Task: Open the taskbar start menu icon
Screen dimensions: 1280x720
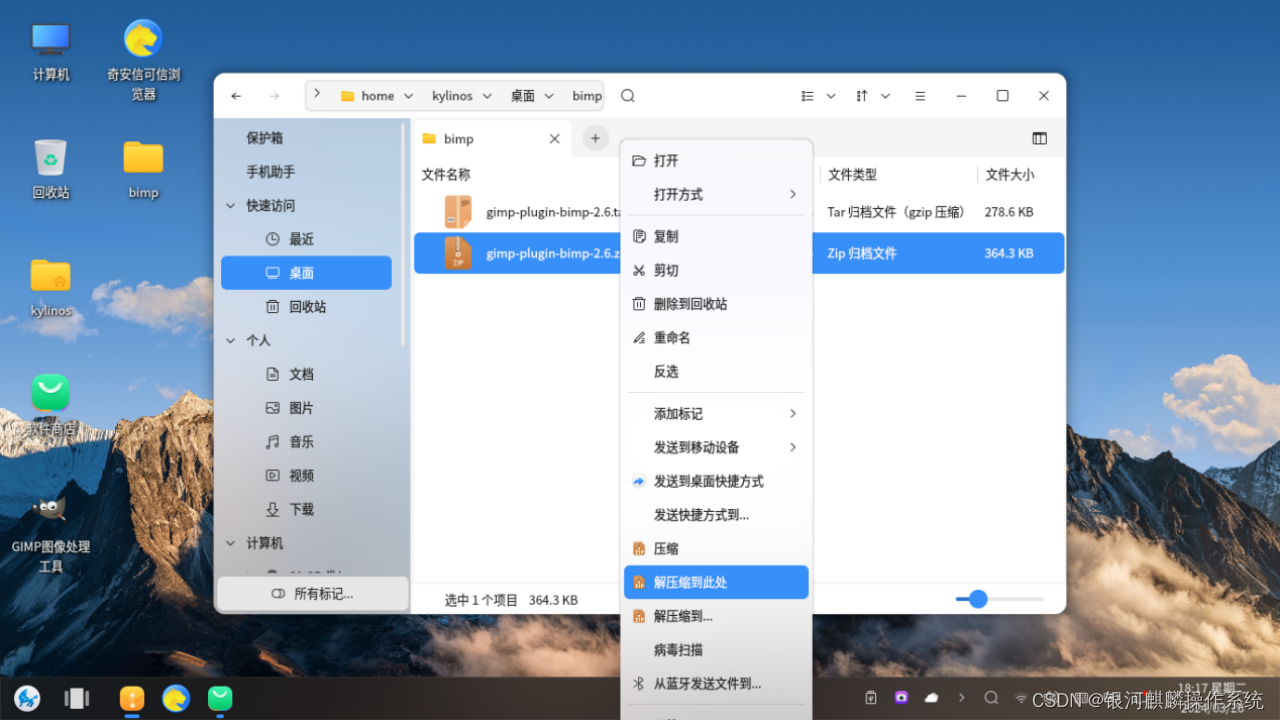Action: tap(28, 698)
